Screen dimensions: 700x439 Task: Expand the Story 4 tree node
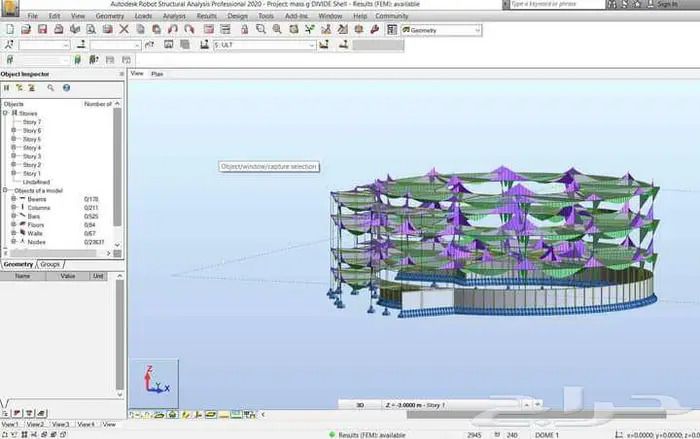pos(14,148)
